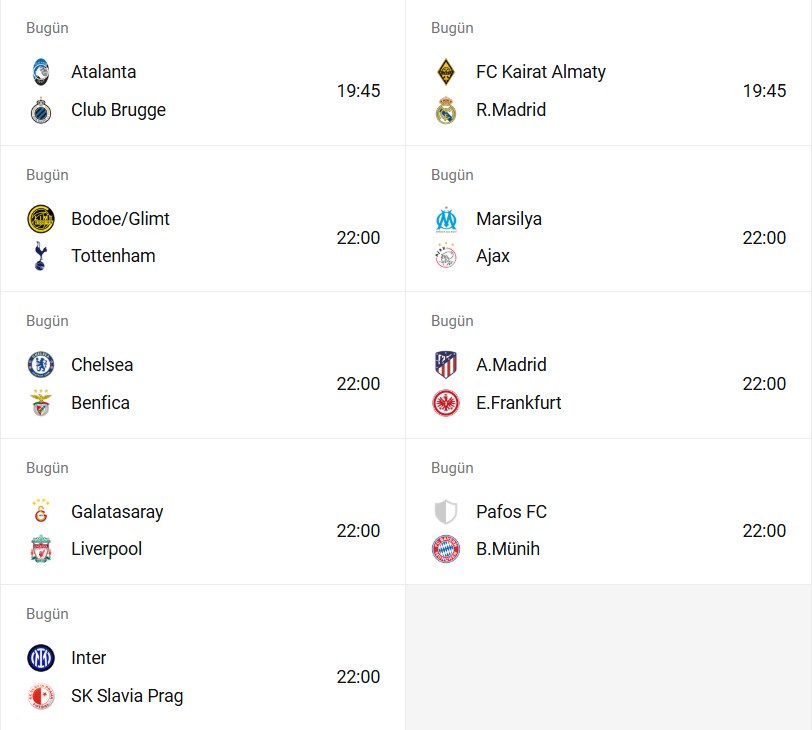This screenshot has width=812, height=730.
Task: Click the FC Kairat Almaty logo
Action: click(446, 72)
